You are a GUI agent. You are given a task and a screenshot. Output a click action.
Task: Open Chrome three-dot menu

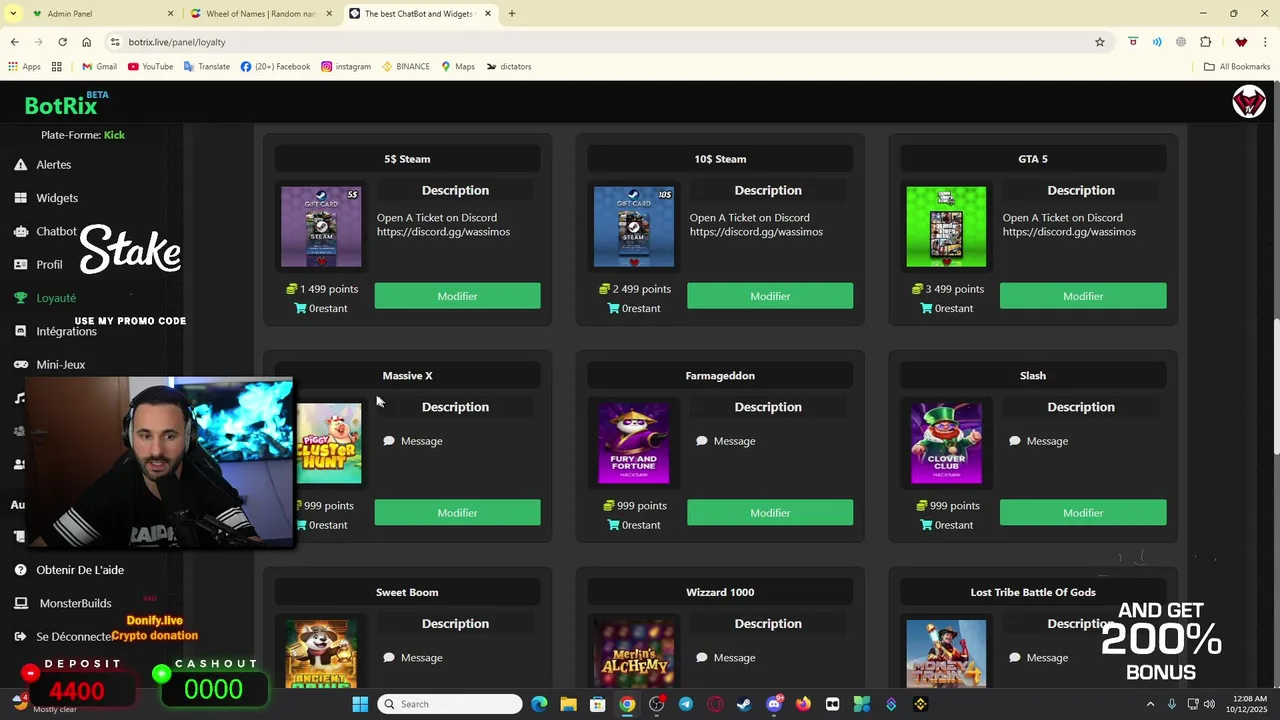(1265, 42)
